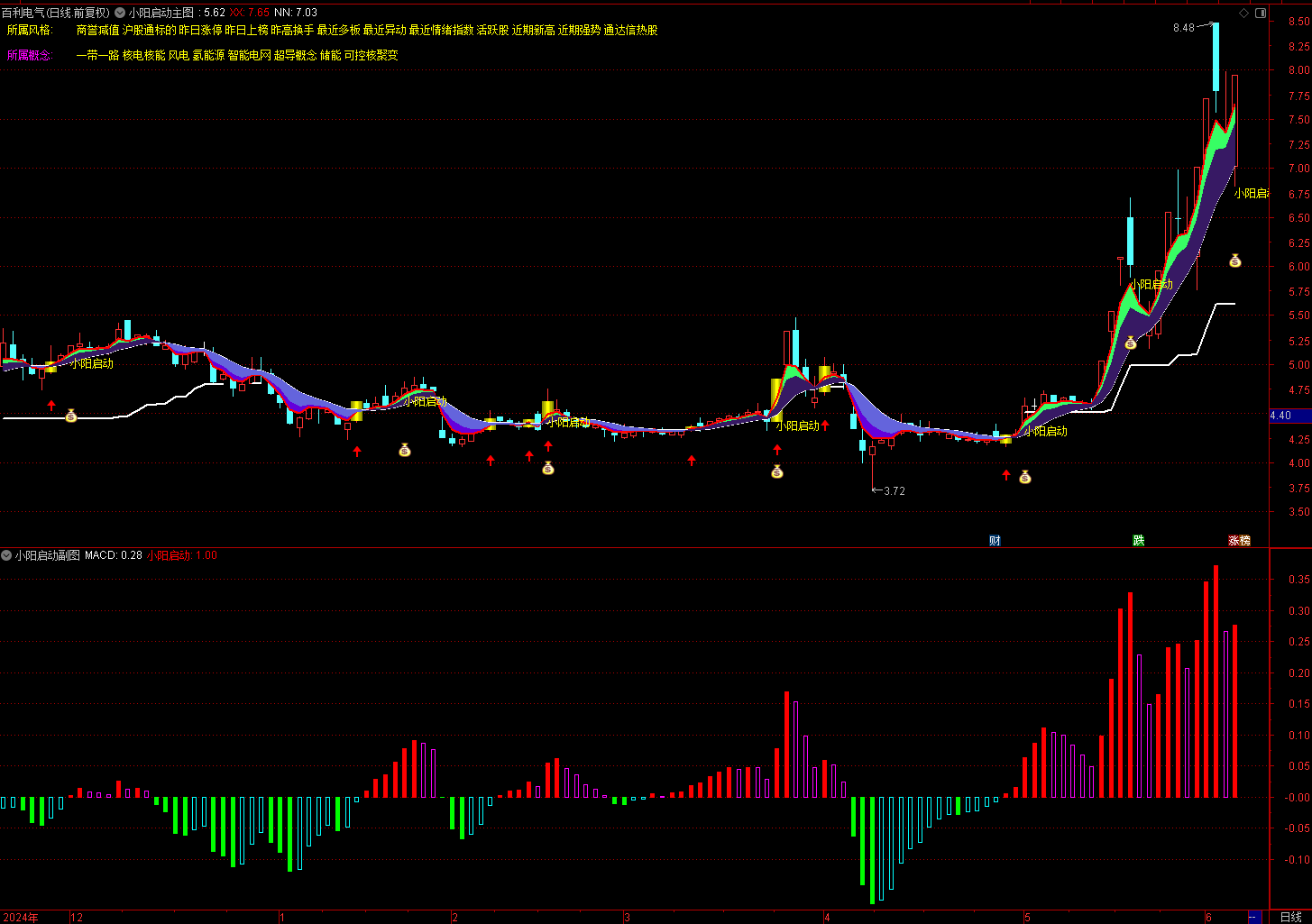Viewport: 1312px width, 924px height.
Task: Click the leftmost red up-arrow signal in November
Action: [51, 406]
